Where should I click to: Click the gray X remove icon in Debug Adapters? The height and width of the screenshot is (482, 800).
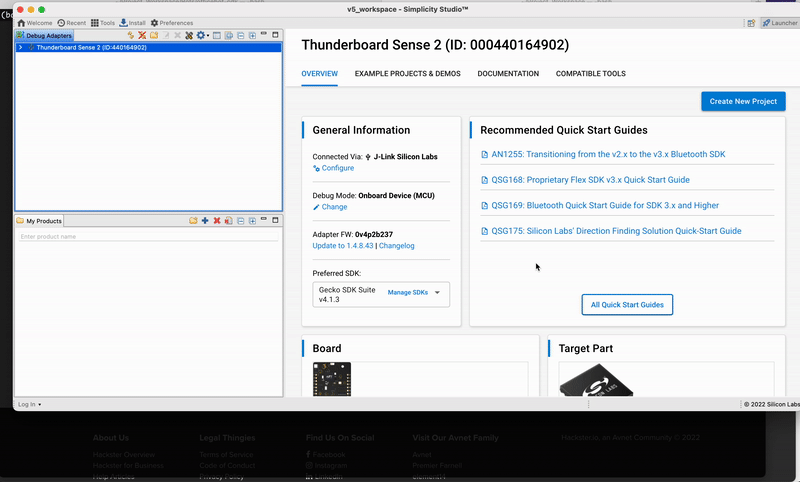(178, 35)
